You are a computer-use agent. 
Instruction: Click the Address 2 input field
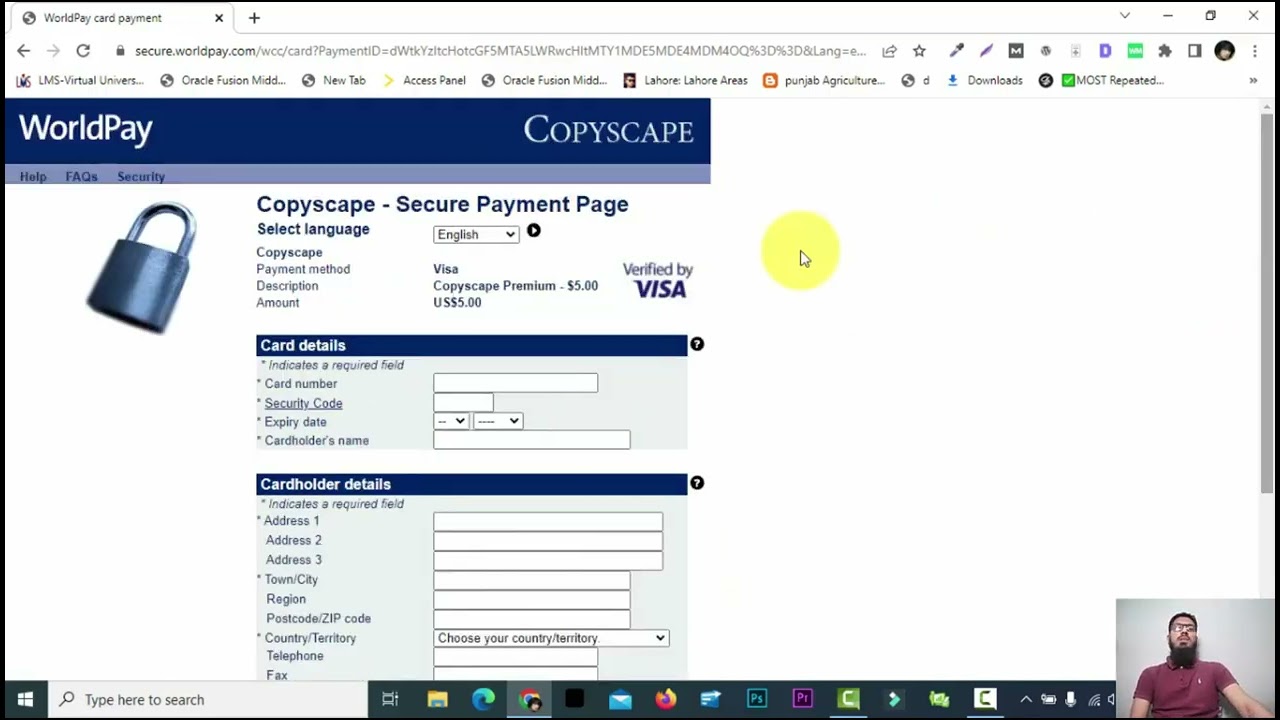coord(548,540)
